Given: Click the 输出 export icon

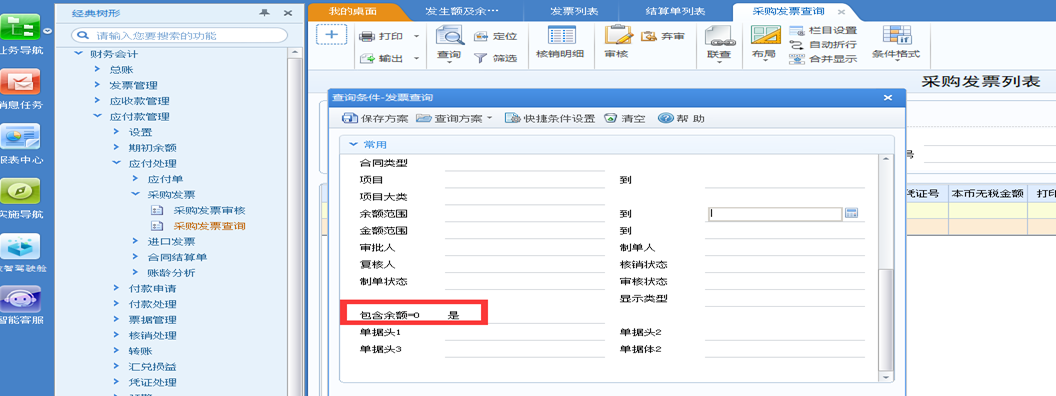Looking at the screenshot, I should tap(367, 59).
